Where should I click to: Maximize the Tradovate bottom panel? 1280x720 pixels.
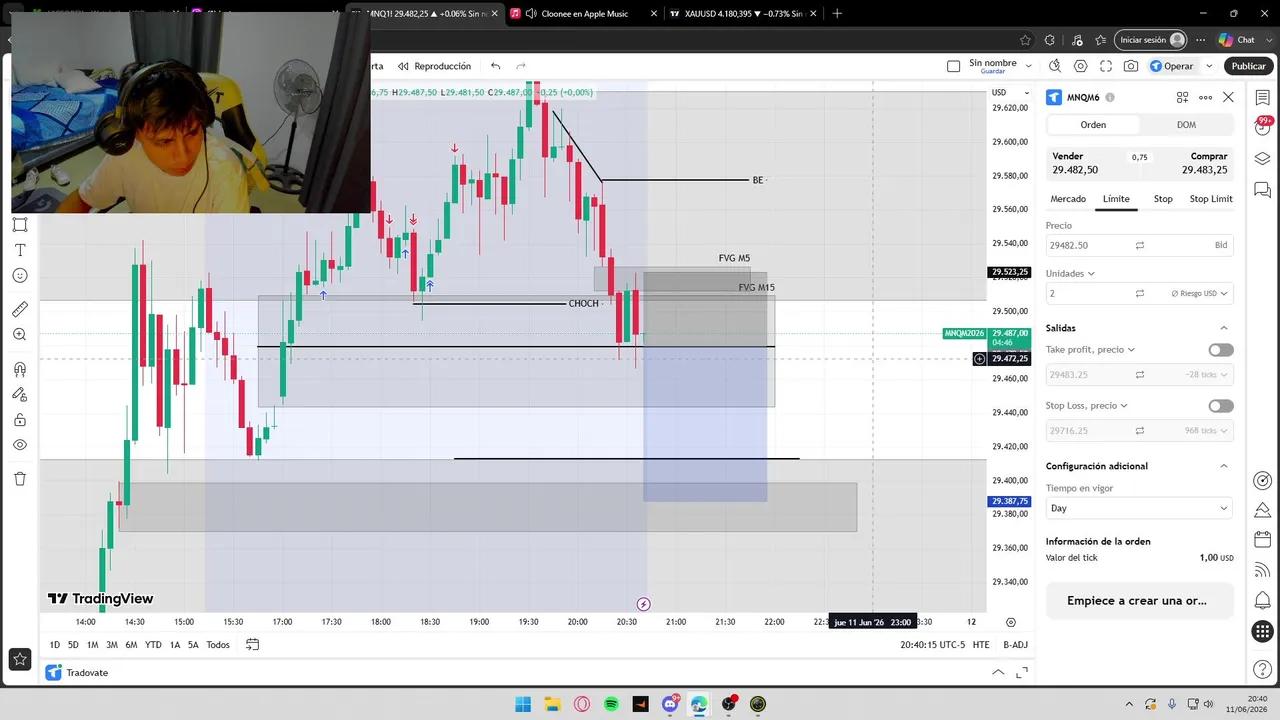point(1022,673)
